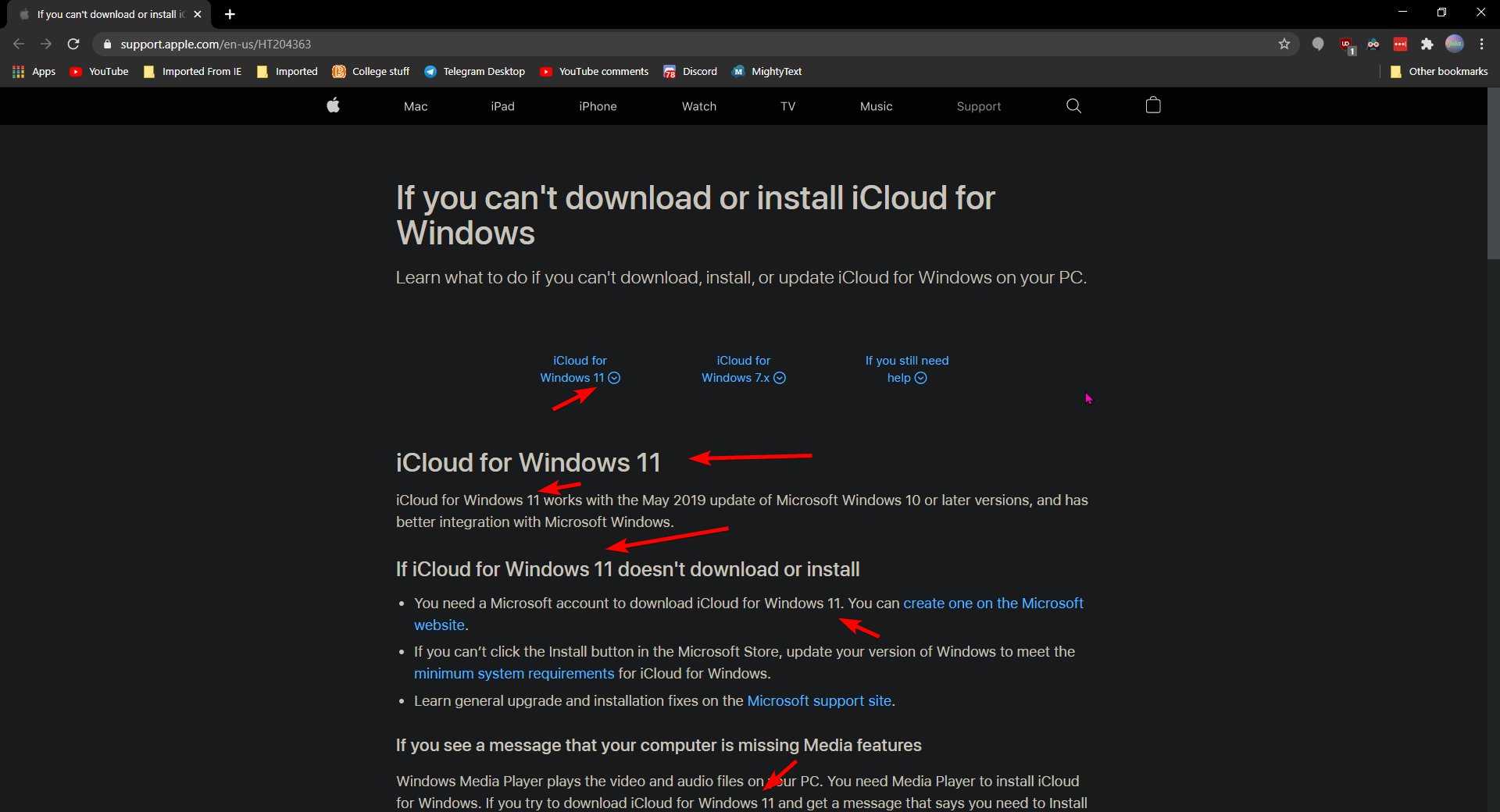
Task: Open the Telegram Desktop bookmark
Action: pyautogui.click(x=474, y=71)
